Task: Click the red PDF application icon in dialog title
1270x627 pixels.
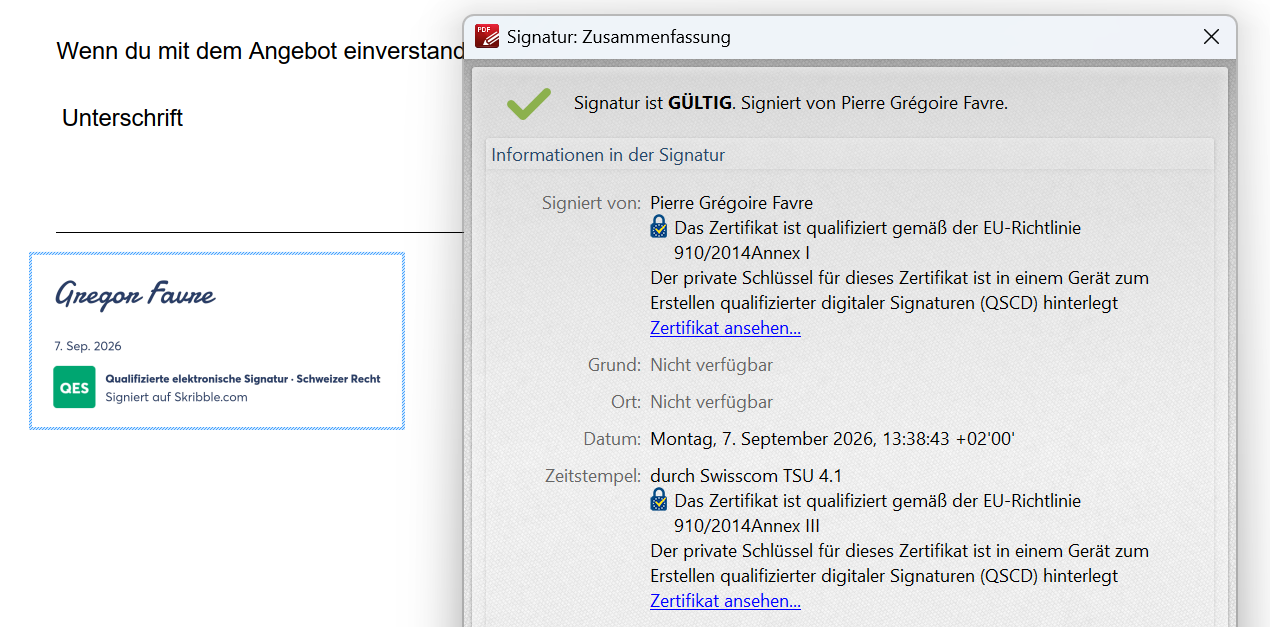Action: (x=487, y=36)
